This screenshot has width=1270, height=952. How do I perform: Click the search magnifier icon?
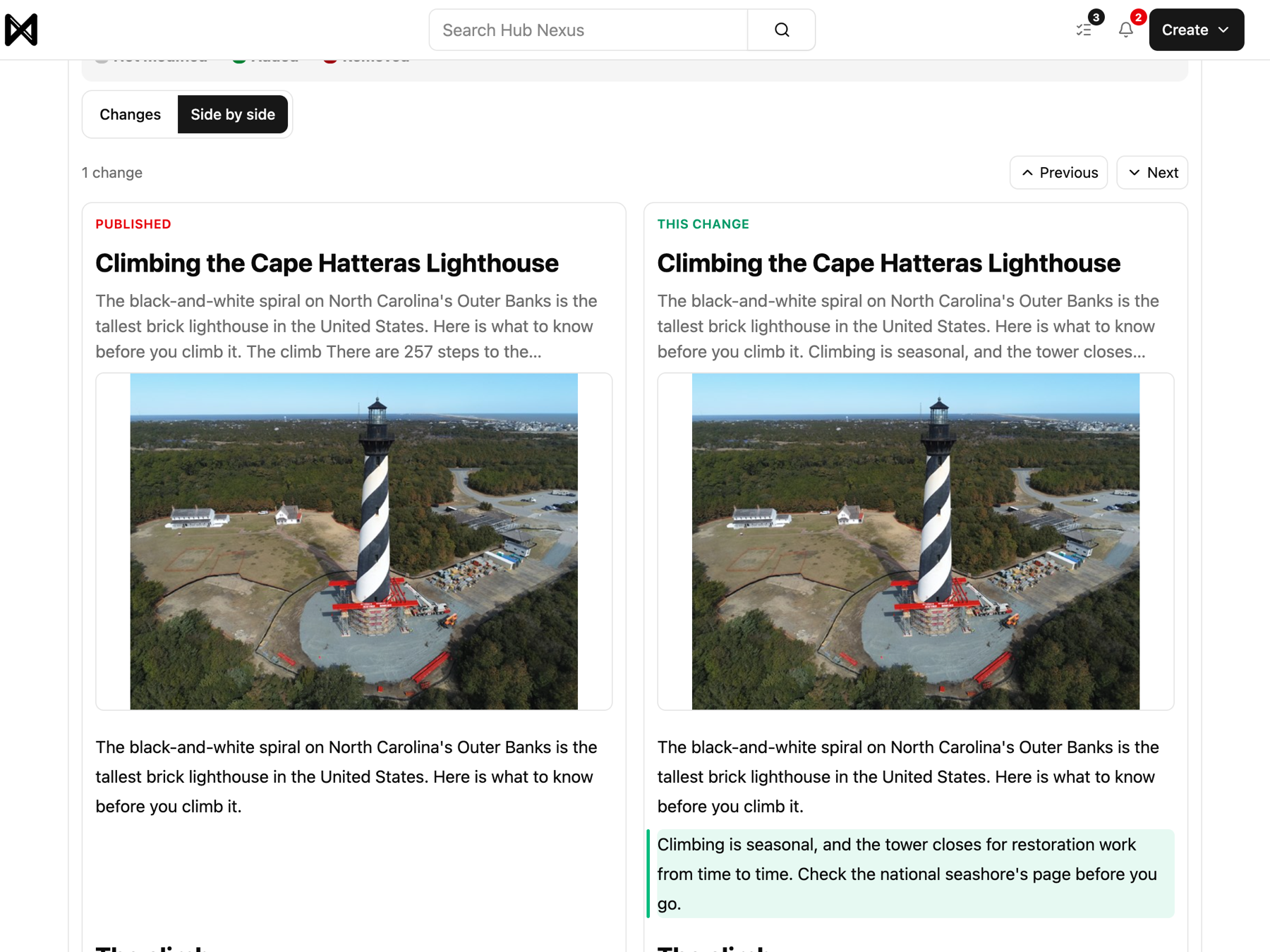click(x=781, y=30)
